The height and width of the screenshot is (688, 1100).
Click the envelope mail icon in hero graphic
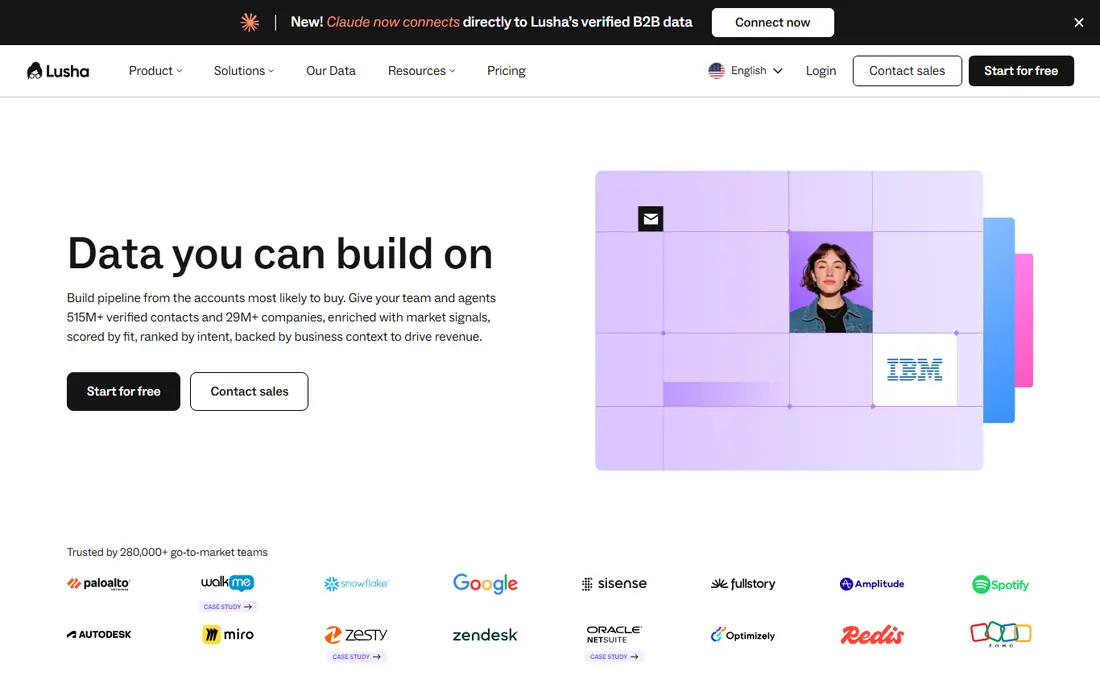point(650,219)
